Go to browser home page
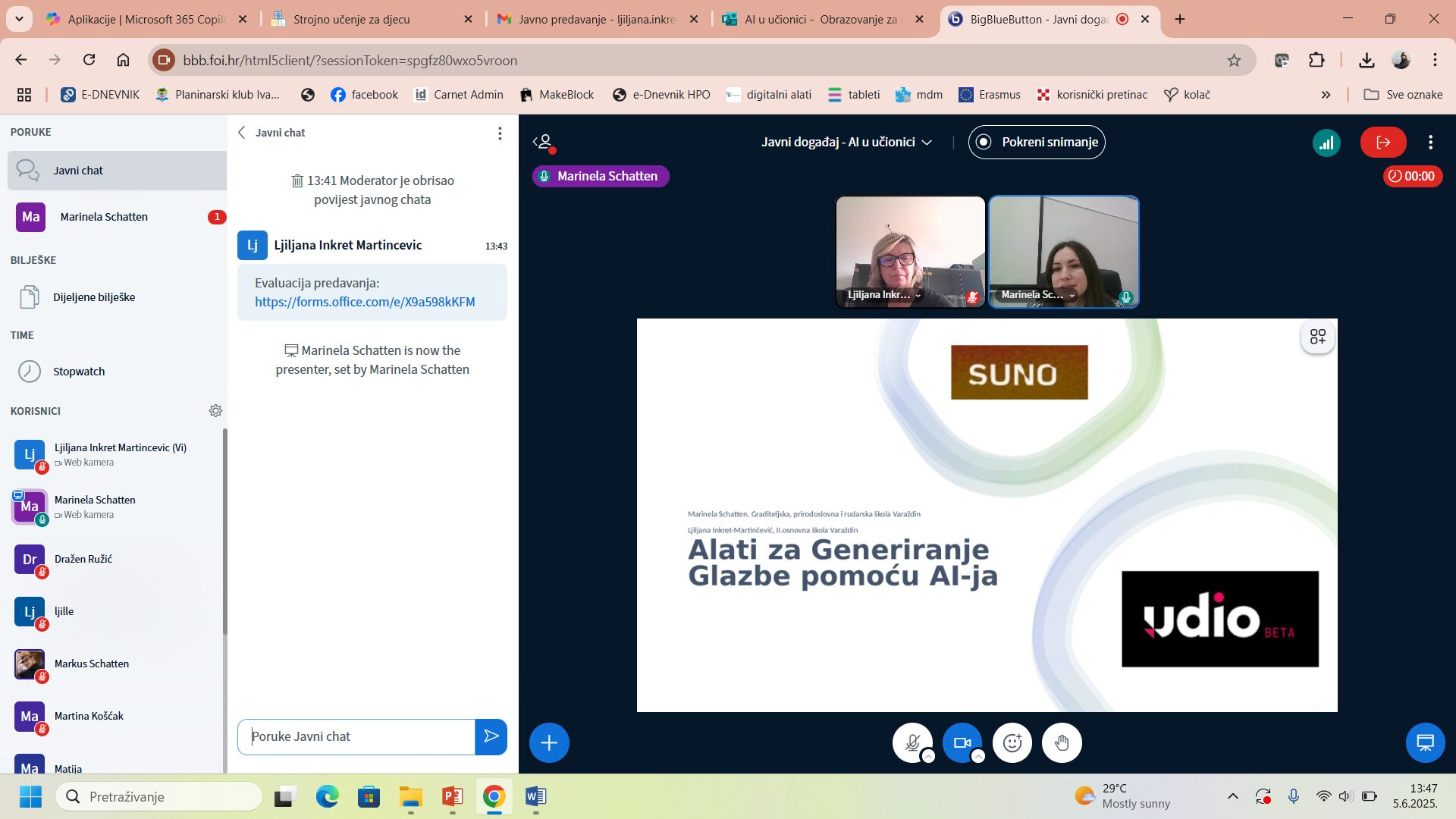 point(123,60)
